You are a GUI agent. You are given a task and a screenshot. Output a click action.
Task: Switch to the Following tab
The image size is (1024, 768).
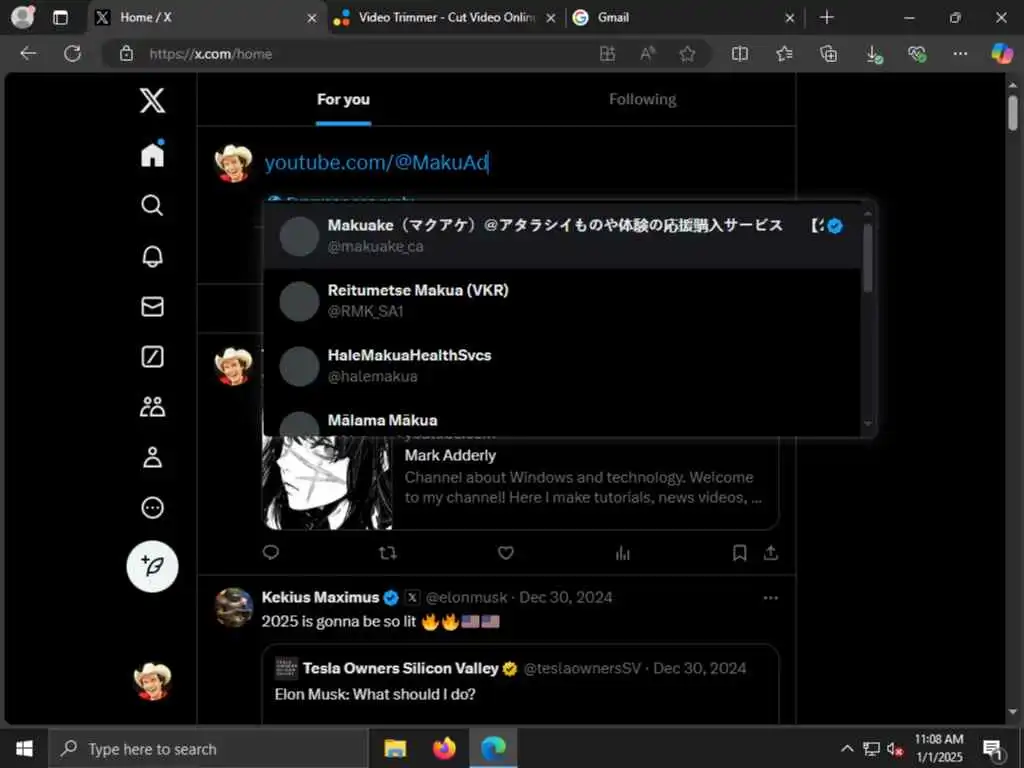click(x=643, y=99)
